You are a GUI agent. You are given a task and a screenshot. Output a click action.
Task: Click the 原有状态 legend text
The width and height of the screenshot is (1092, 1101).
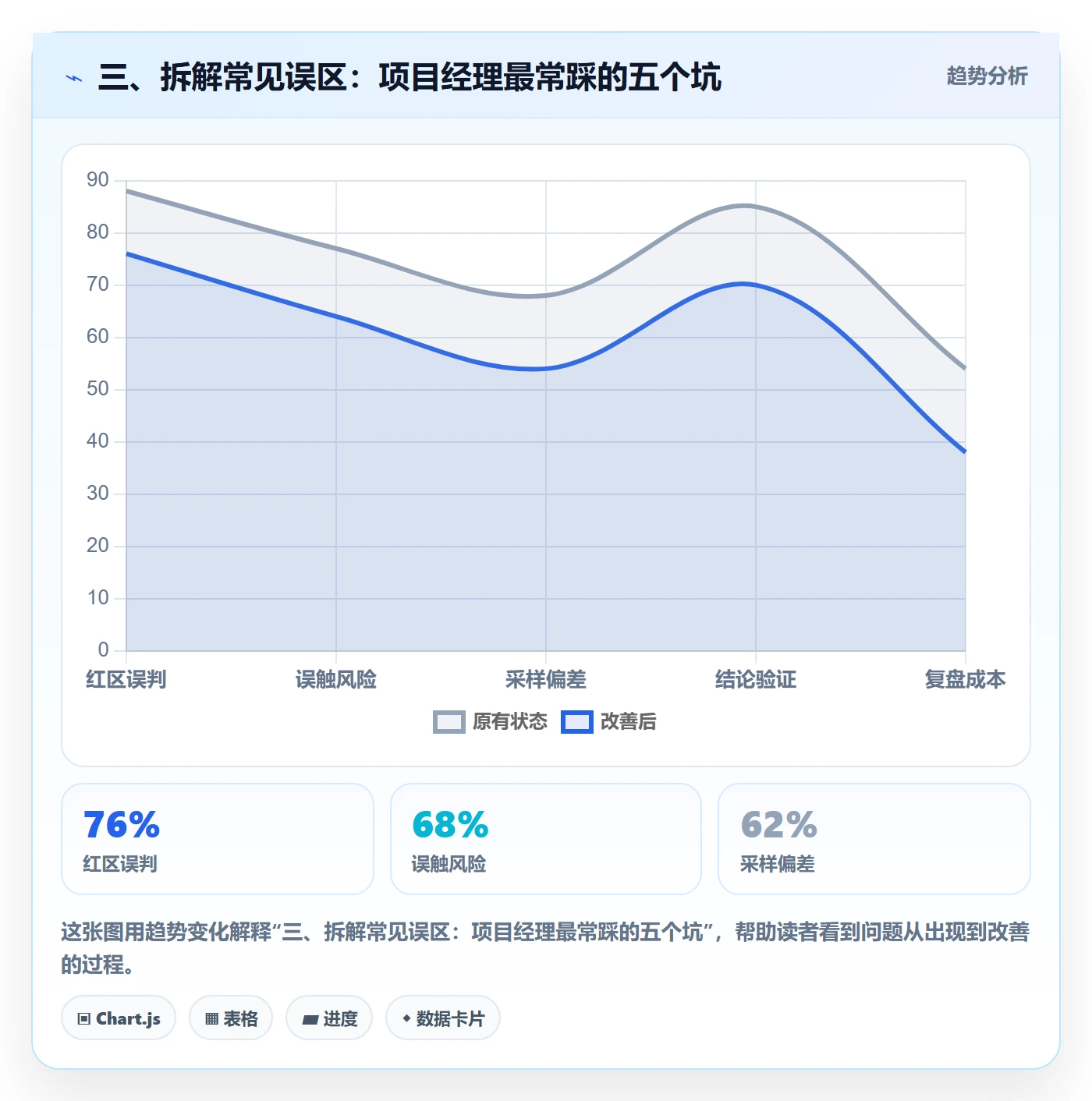coord(510,722)
